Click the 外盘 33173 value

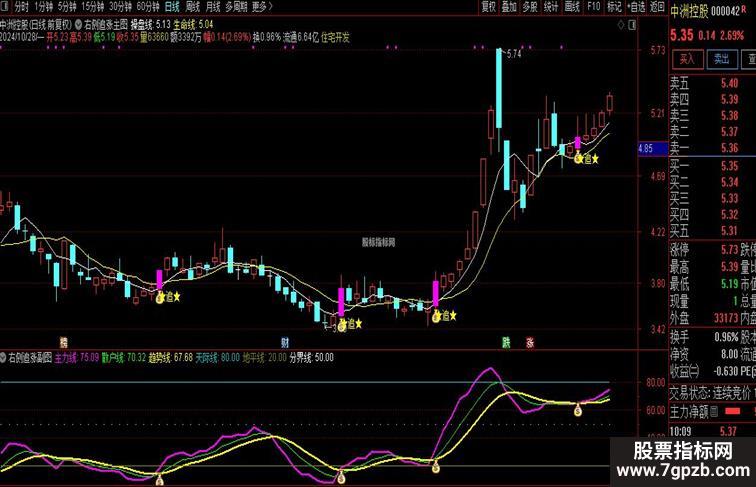tap(726, 318)
